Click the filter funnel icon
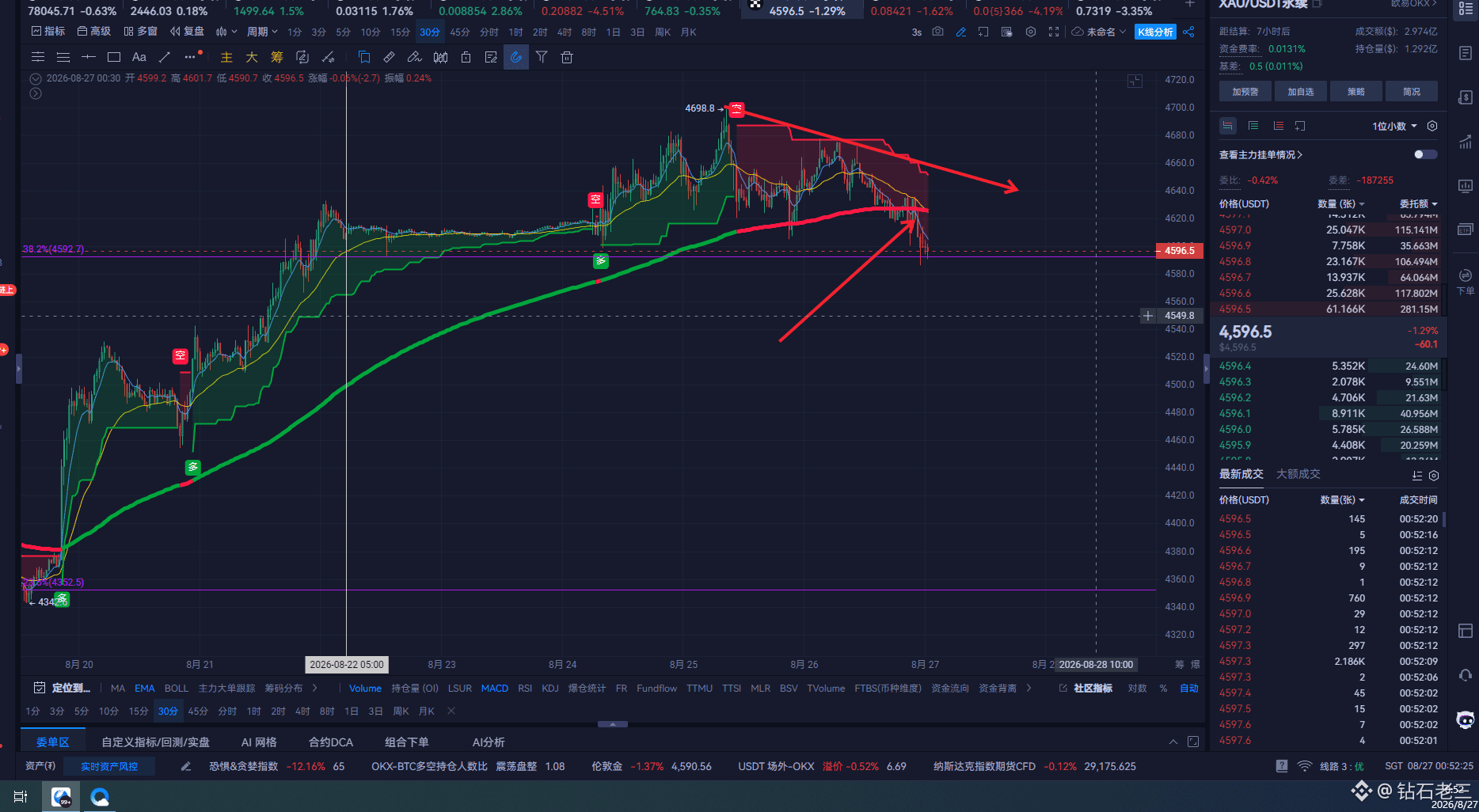Image resolution: width=1479 pixels, height=812 pixels. tap(542, 57)
